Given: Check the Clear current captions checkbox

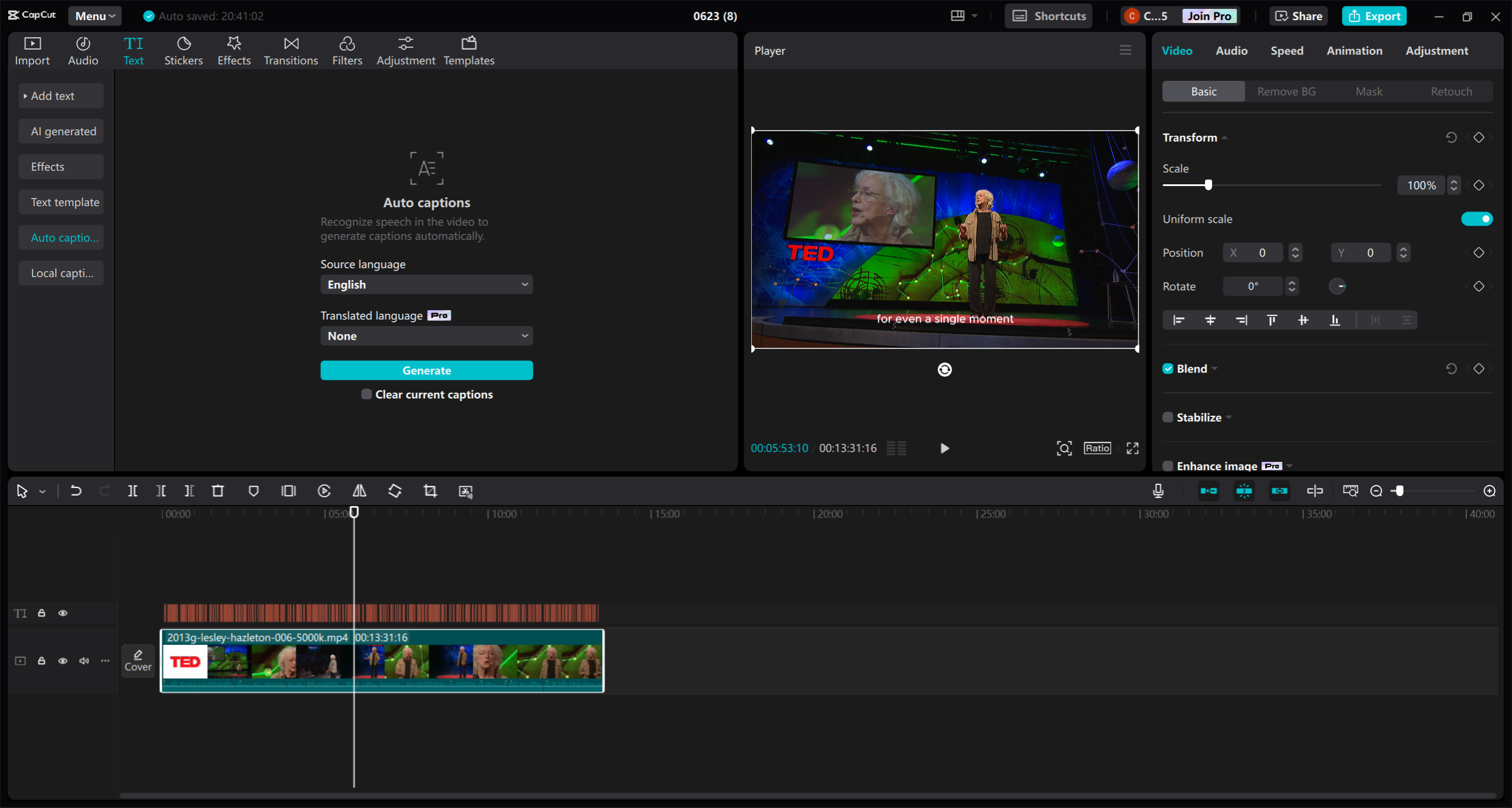Looking at the screenshot, I should 366,394.
